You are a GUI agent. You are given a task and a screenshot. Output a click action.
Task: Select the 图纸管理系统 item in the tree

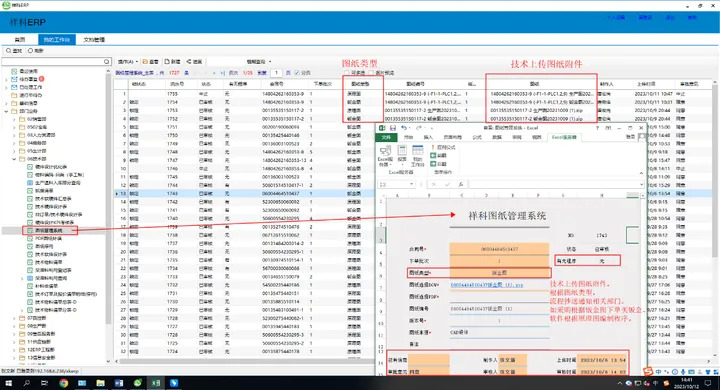click(x=49, y=230)
